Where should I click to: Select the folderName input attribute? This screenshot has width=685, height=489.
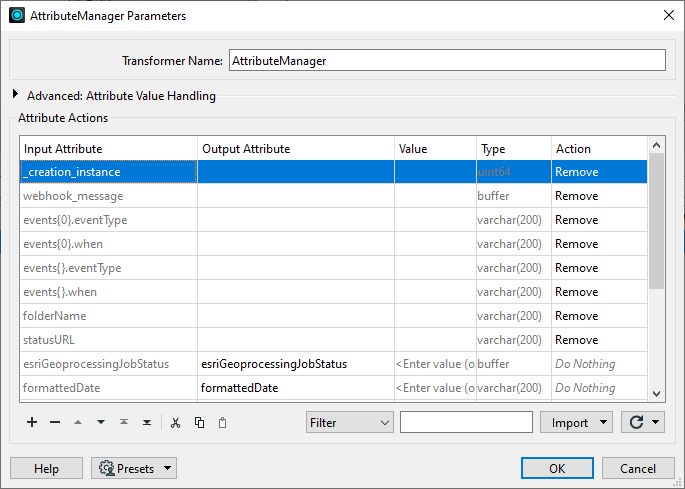click(108, 316)
